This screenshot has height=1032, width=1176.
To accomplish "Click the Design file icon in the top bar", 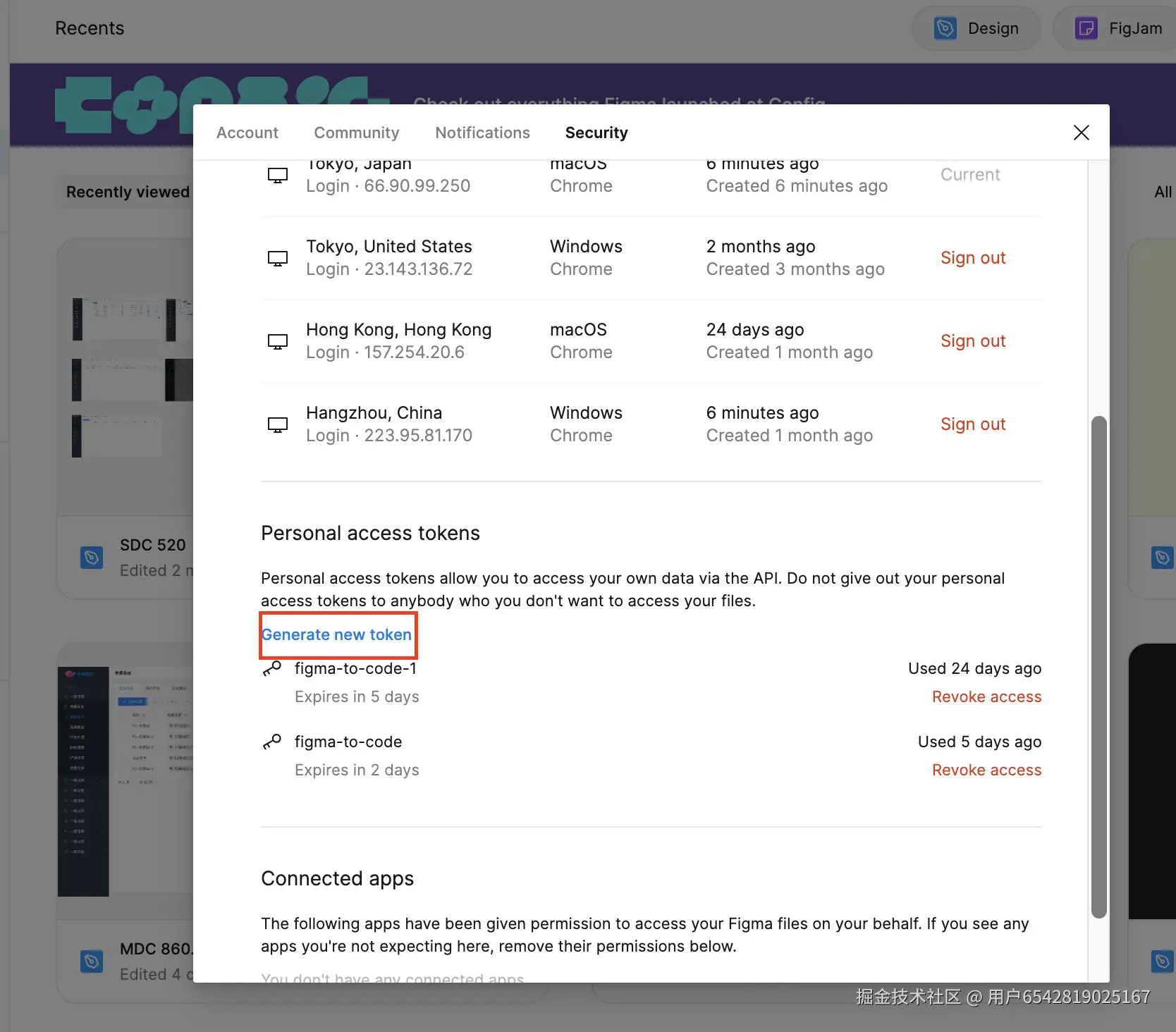I will click(x=945, y=28).
